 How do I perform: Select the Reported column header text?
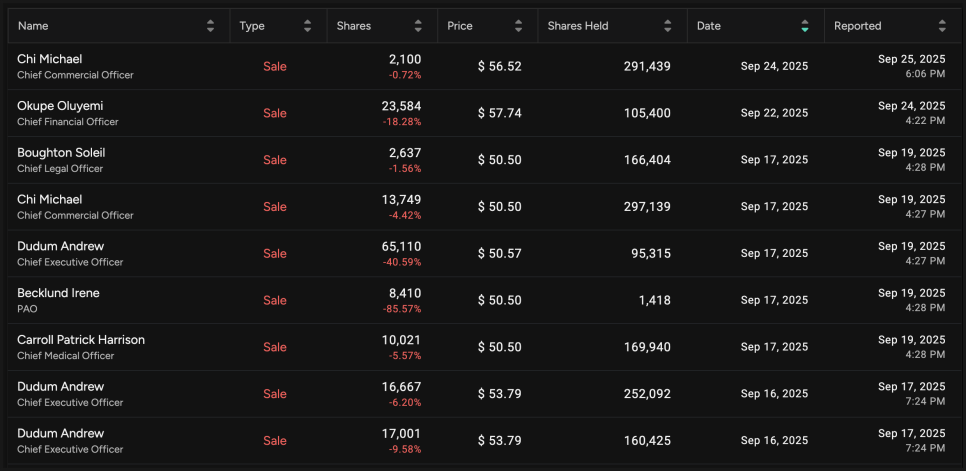coord(858,26)
